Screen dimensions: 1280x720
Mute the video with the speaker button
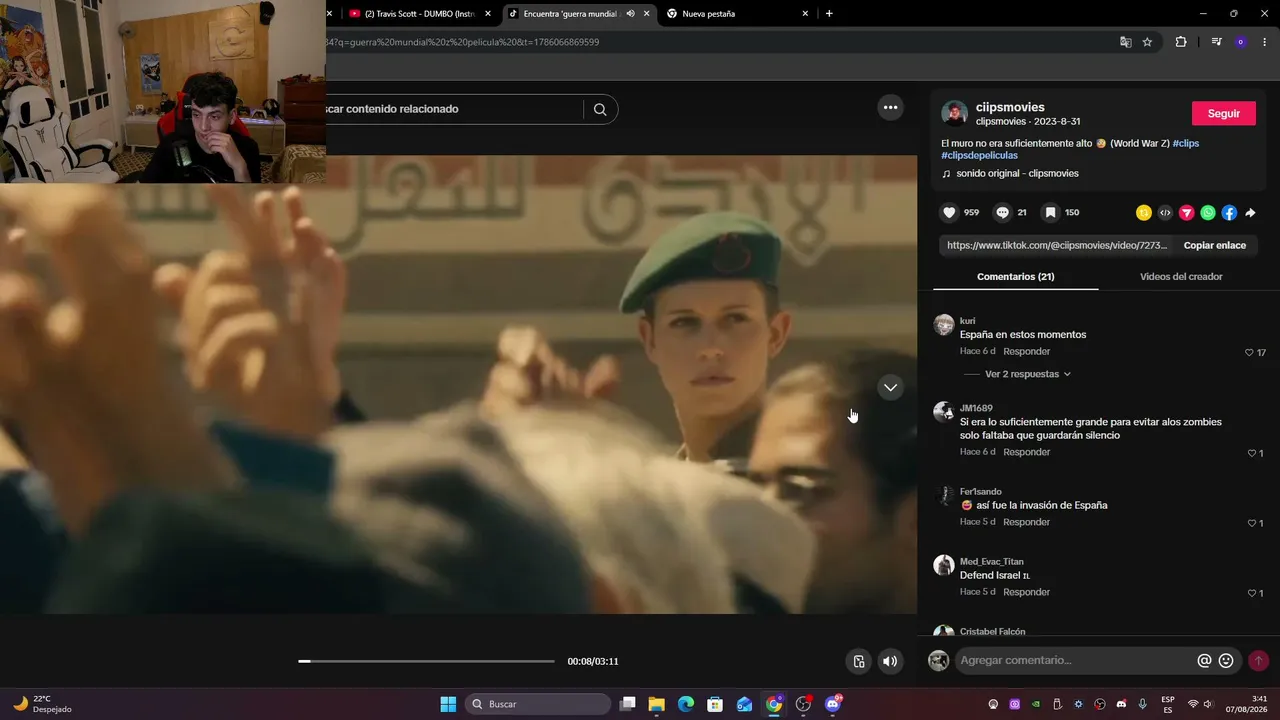point(890,661)
